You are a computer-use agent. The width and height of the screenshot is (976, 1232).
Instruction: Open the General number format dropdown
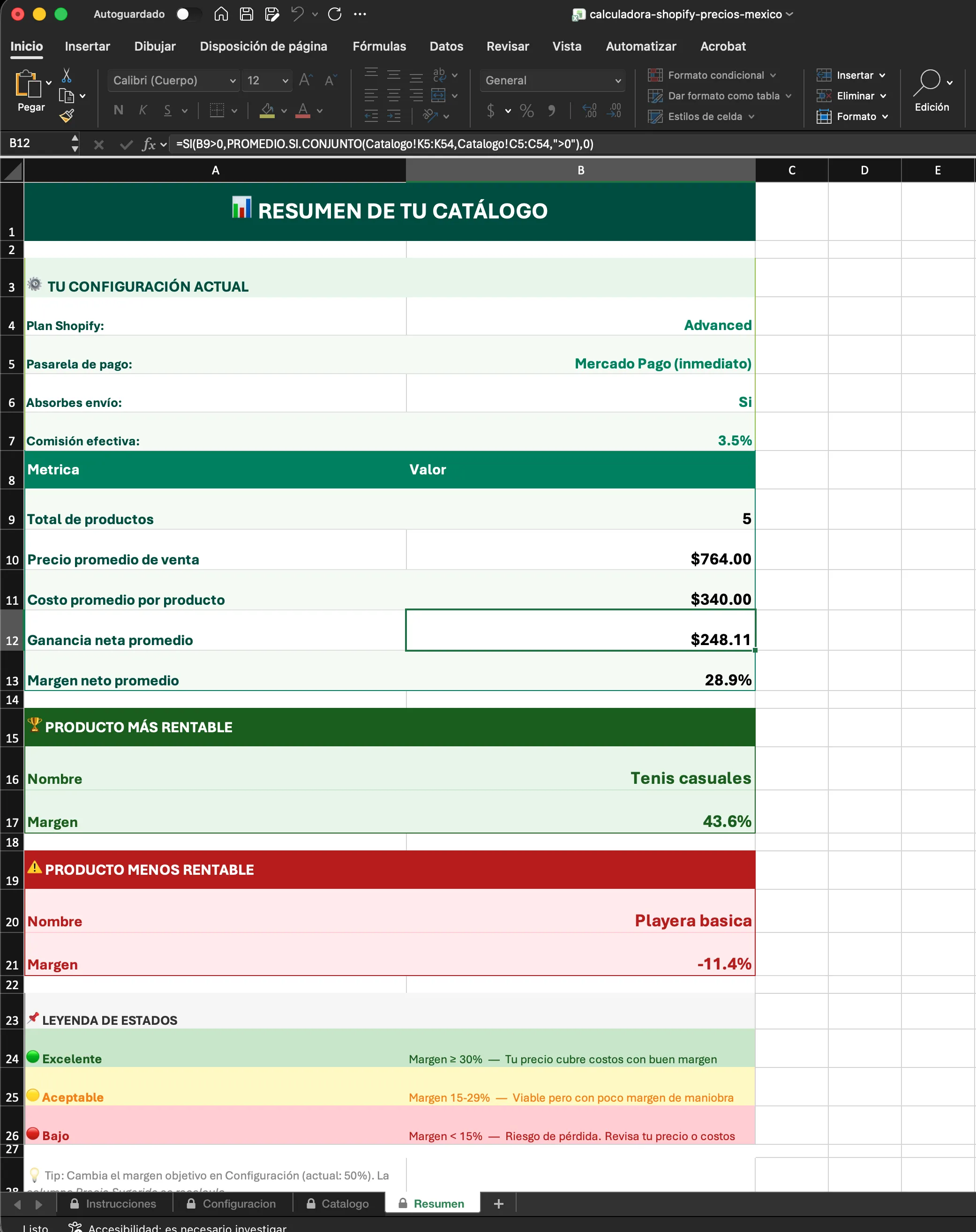tap(618, 81)
